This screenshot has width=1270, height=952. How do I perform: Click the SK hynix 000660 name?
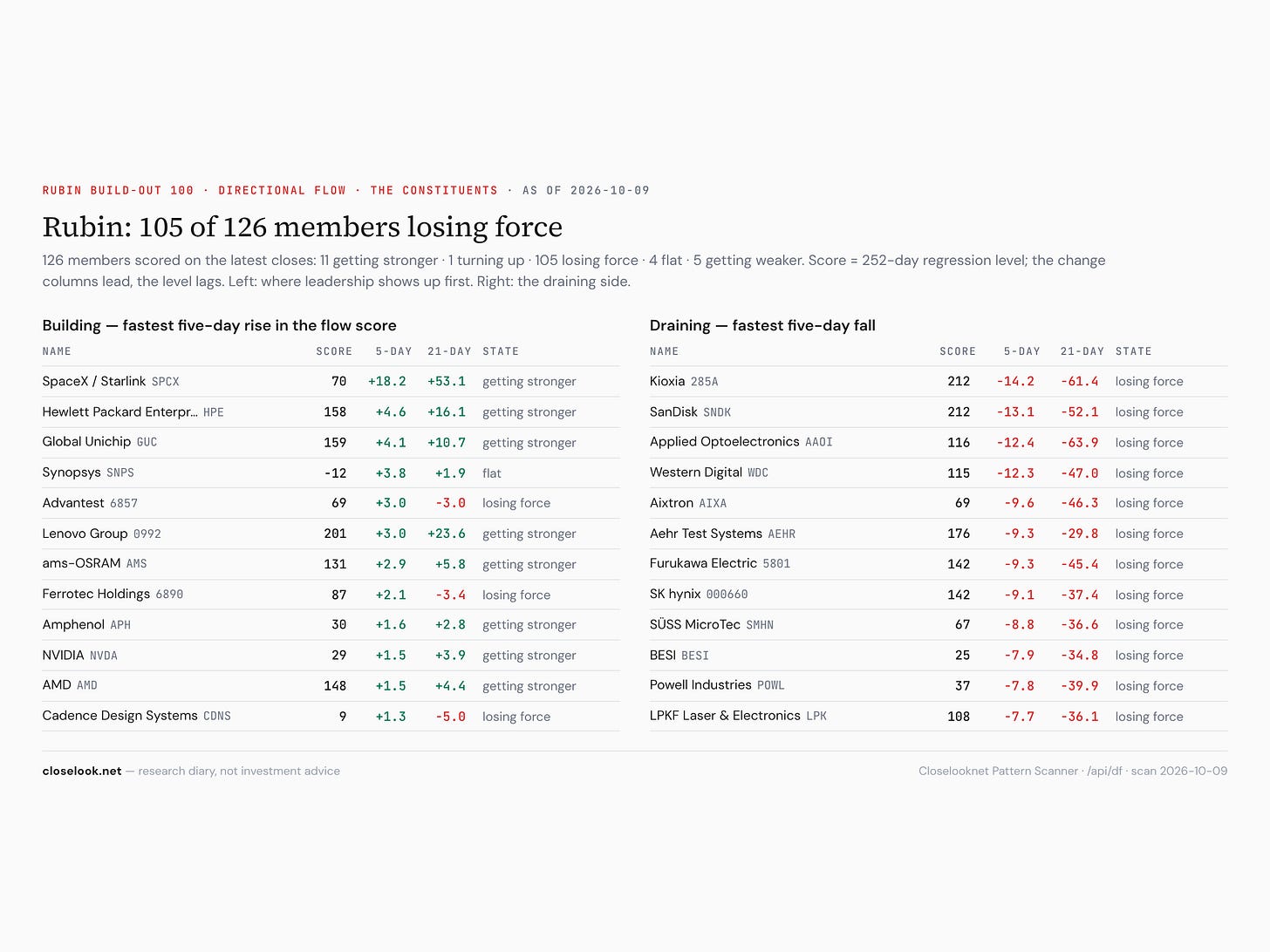pos(699,595)
